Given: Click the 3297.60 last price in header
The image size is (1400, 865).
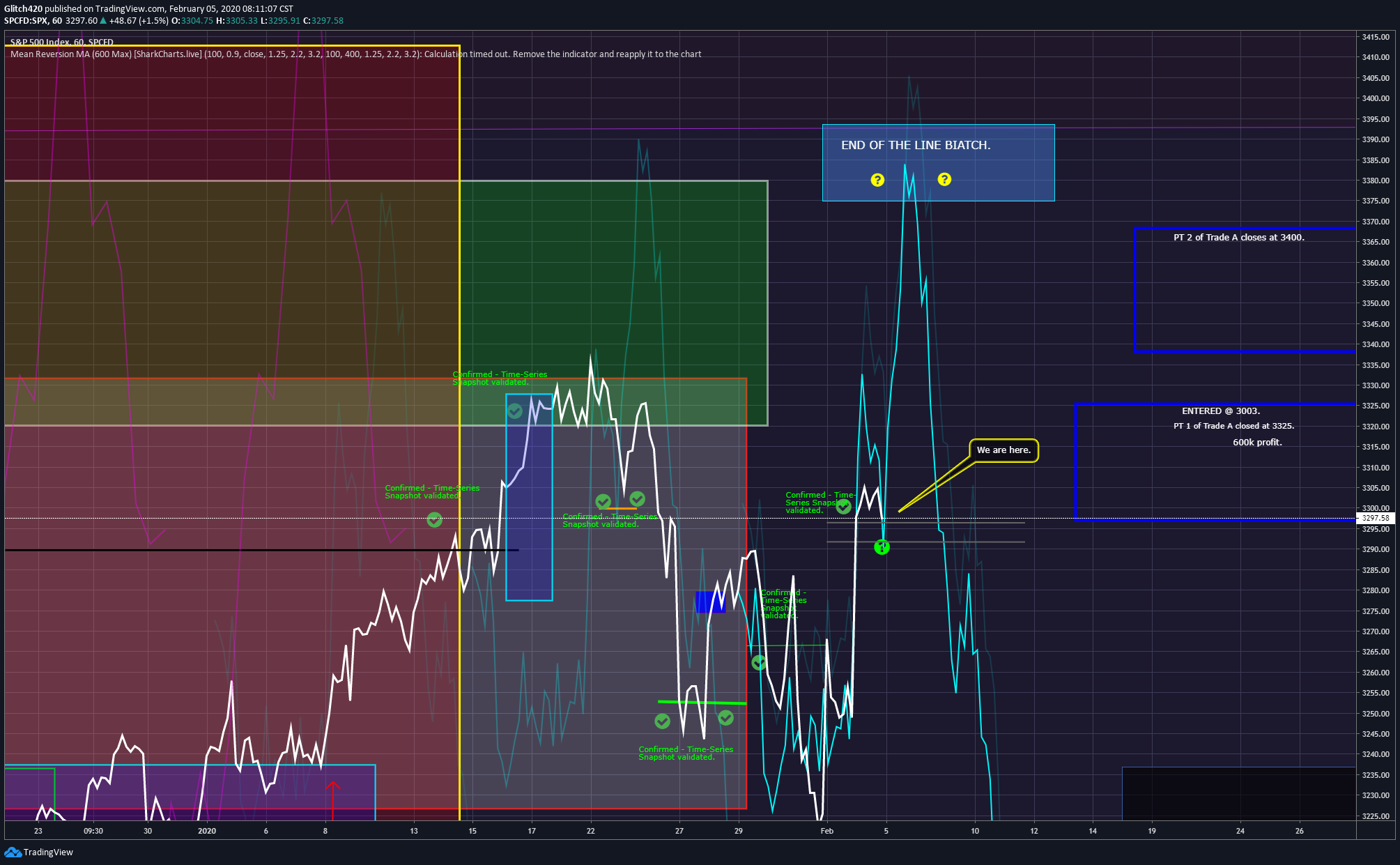Looking at the screenshot, I should (82, 21).
